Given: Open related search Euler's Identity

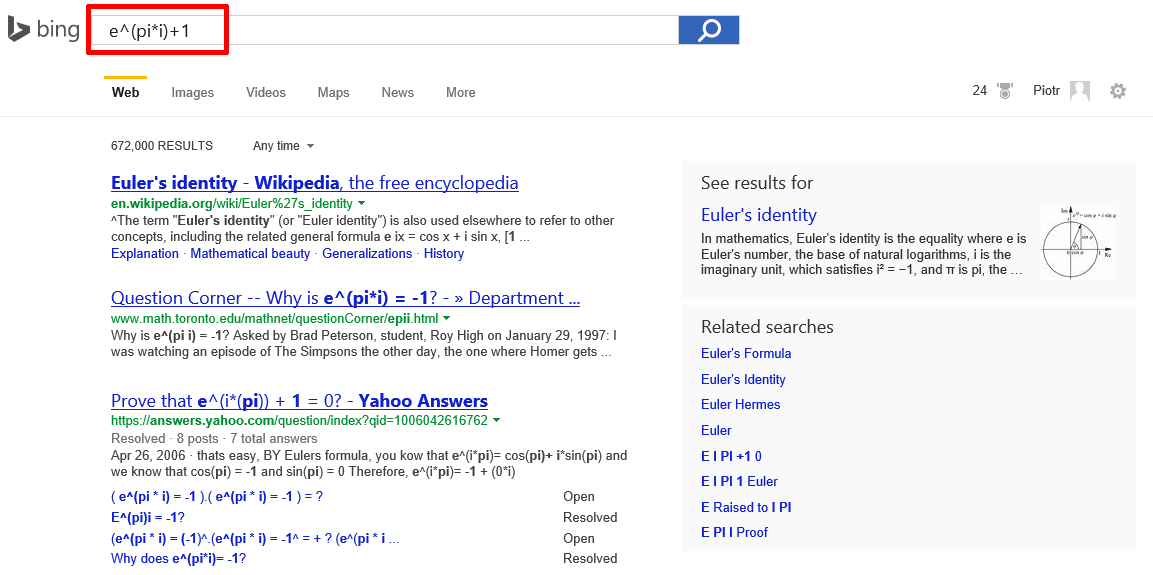Looking at the screenshot, I should 743,379.
